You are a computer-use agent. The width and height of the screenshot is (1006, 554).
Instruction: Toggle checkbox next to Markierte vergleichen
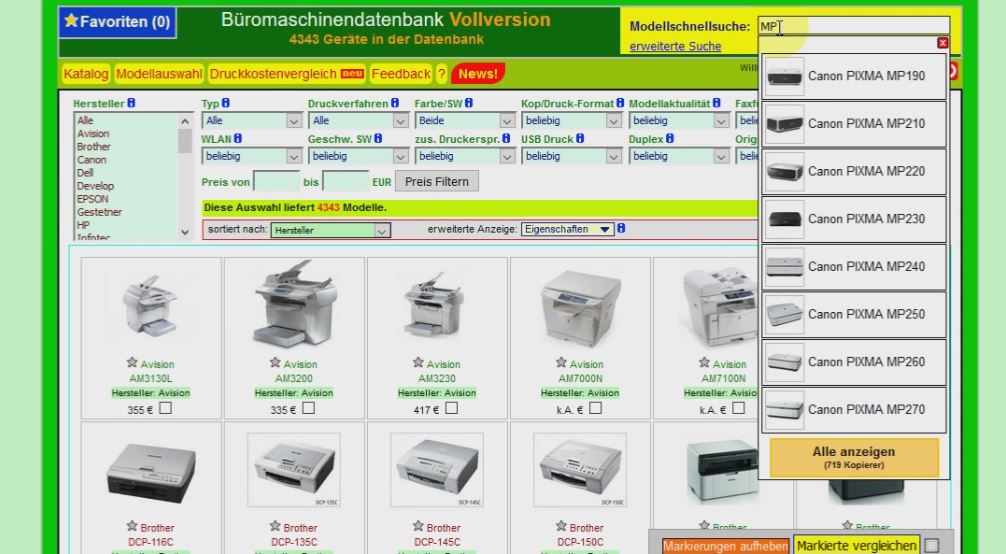click(x=932, y=545)
